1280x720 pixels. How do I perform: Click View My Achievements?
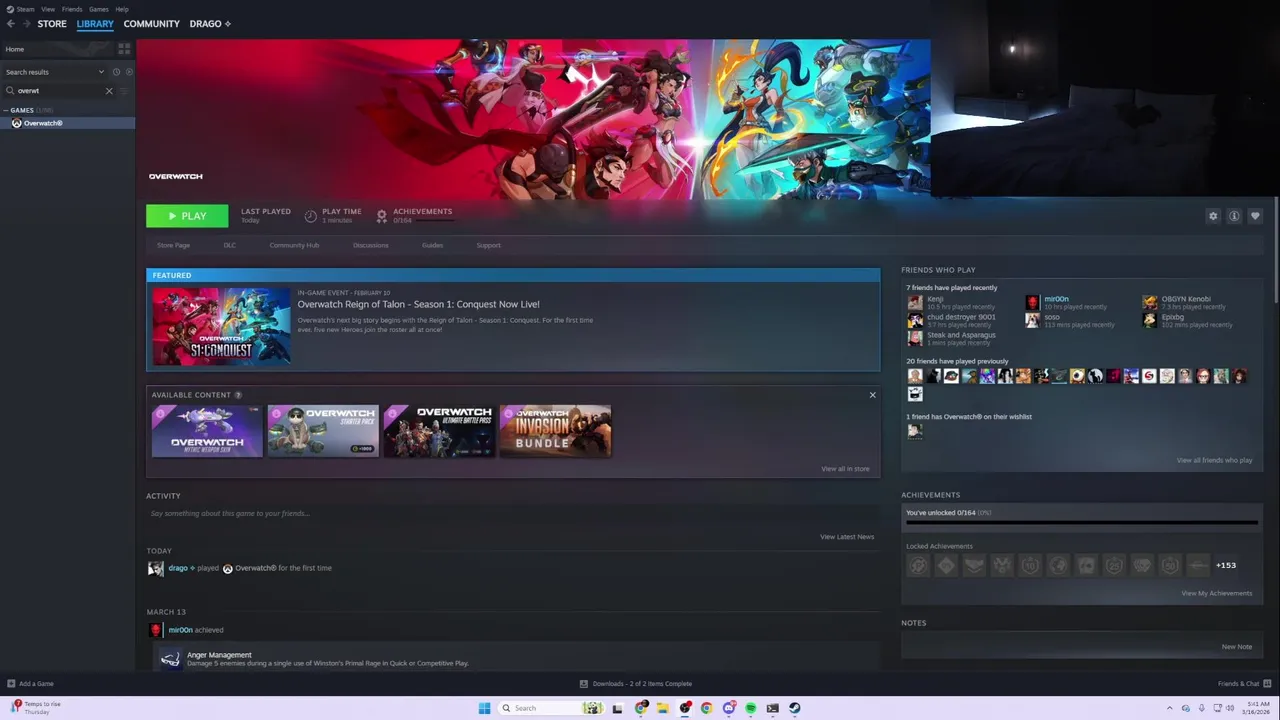coord(1216,593)
